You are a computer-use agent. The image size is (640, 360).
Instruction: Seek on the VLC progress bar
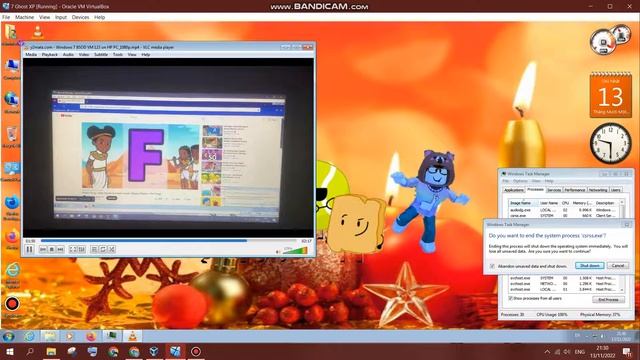click(x=169, y=241)
